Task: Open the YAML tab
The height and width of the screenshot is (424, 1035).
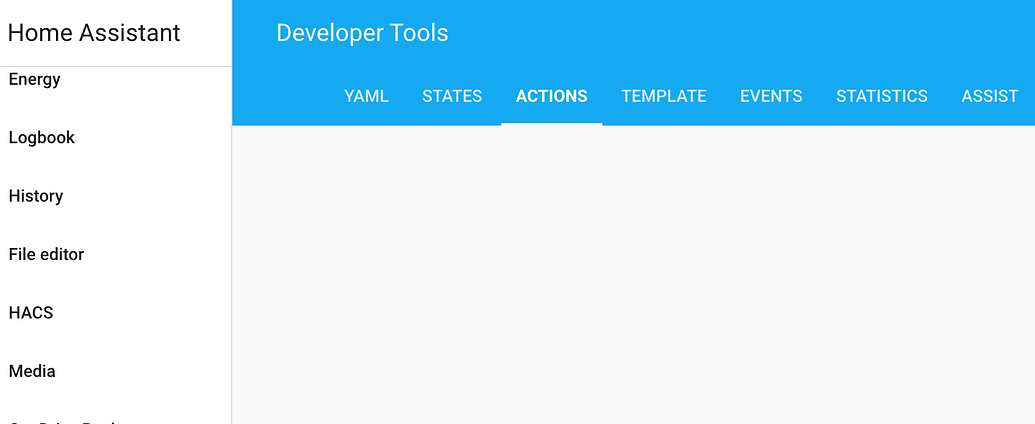Action: 366,96
